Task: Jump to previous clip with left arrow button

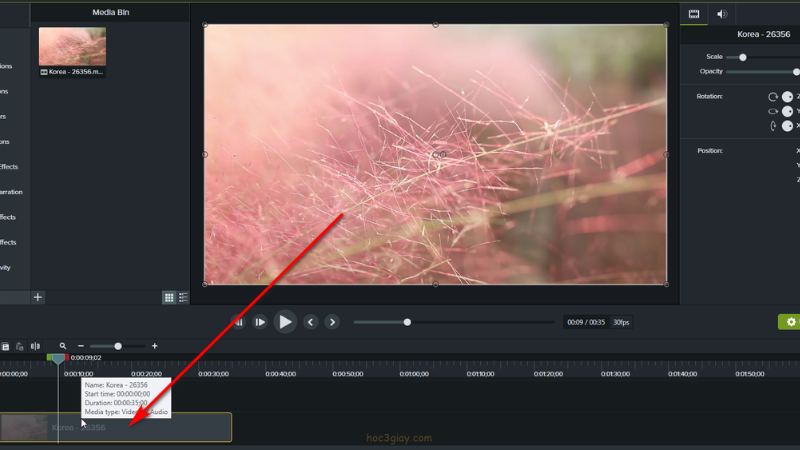Action: coord(311,322)
